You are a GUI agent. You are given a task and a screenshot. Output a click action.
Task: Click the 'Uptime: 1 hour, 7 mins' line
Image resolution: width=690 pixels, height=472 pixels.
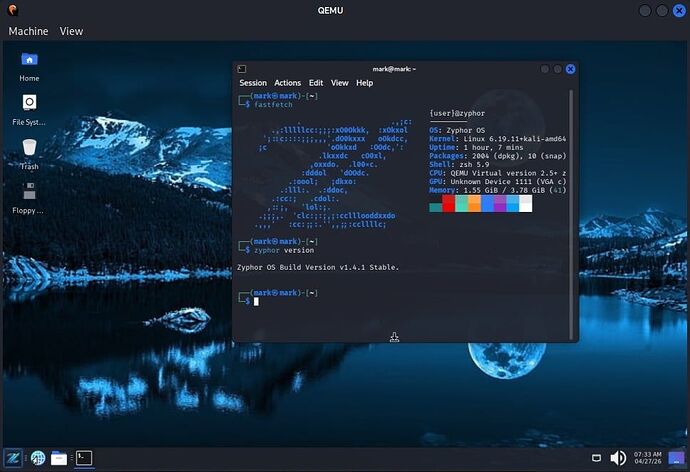click(x=476, y=147)
